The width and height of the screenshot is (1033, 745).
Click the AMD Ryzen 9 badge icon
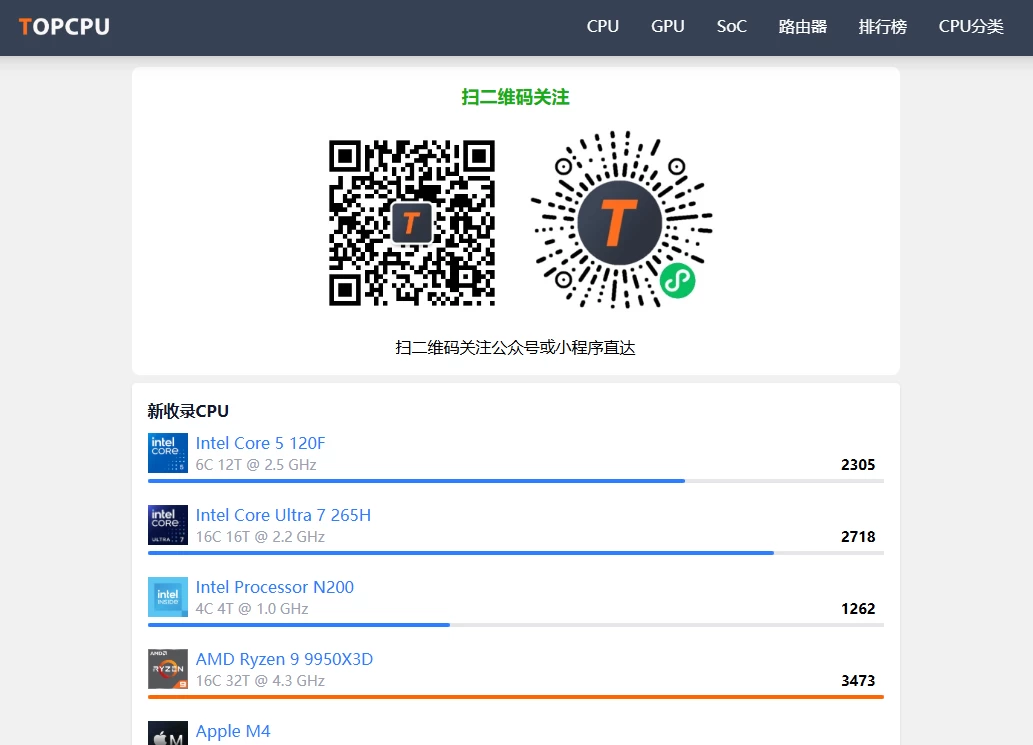167,669
